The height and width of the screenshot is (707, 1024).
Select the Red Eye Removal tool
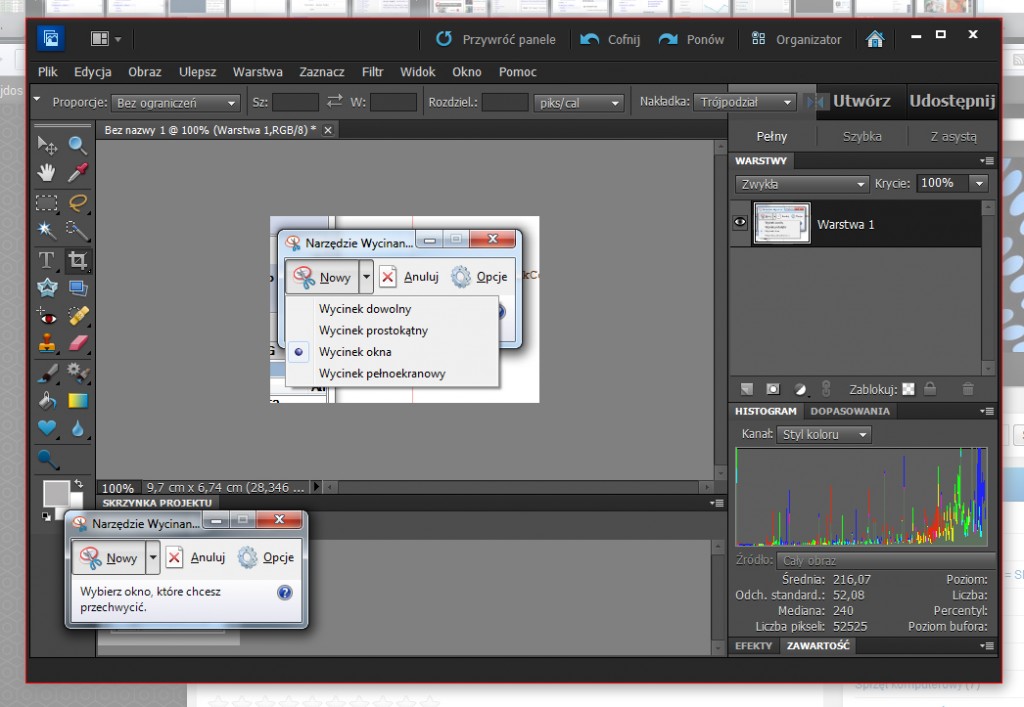tap(46, 317)
